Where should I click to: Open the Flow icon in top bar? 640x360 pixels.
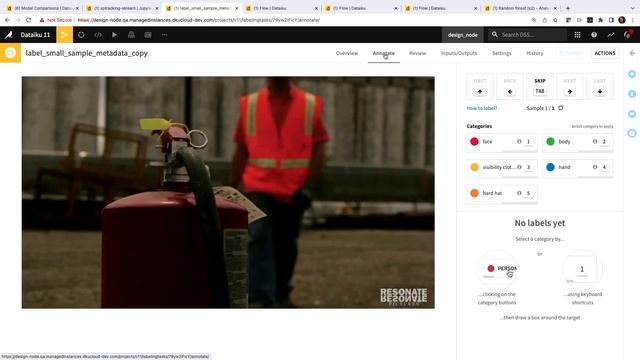pos(64,35)
